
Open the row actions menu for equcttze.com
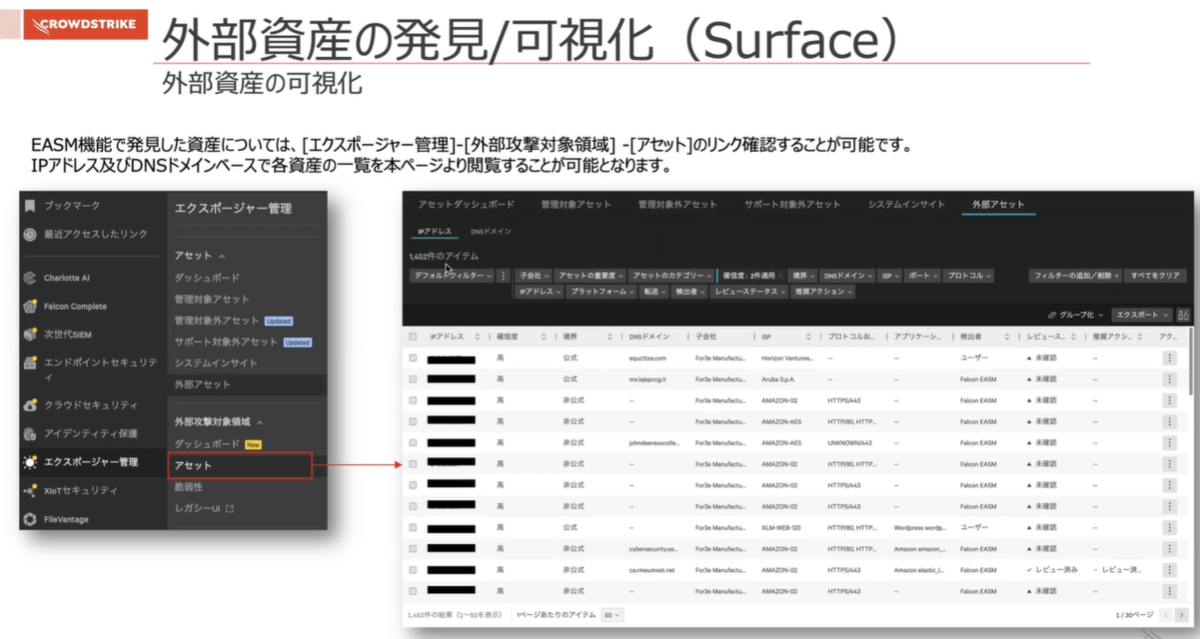pos(1170,357)
